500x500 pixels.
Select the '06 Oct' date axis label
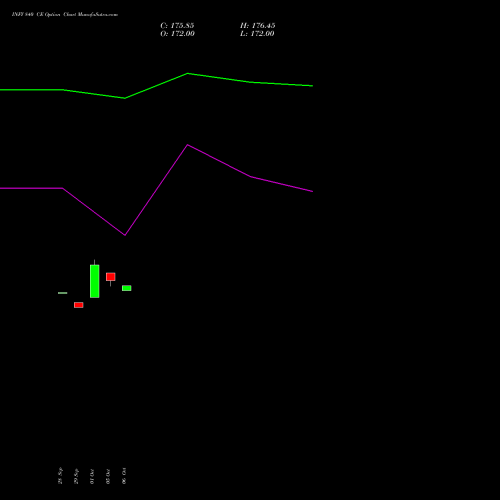click(124, 476)
